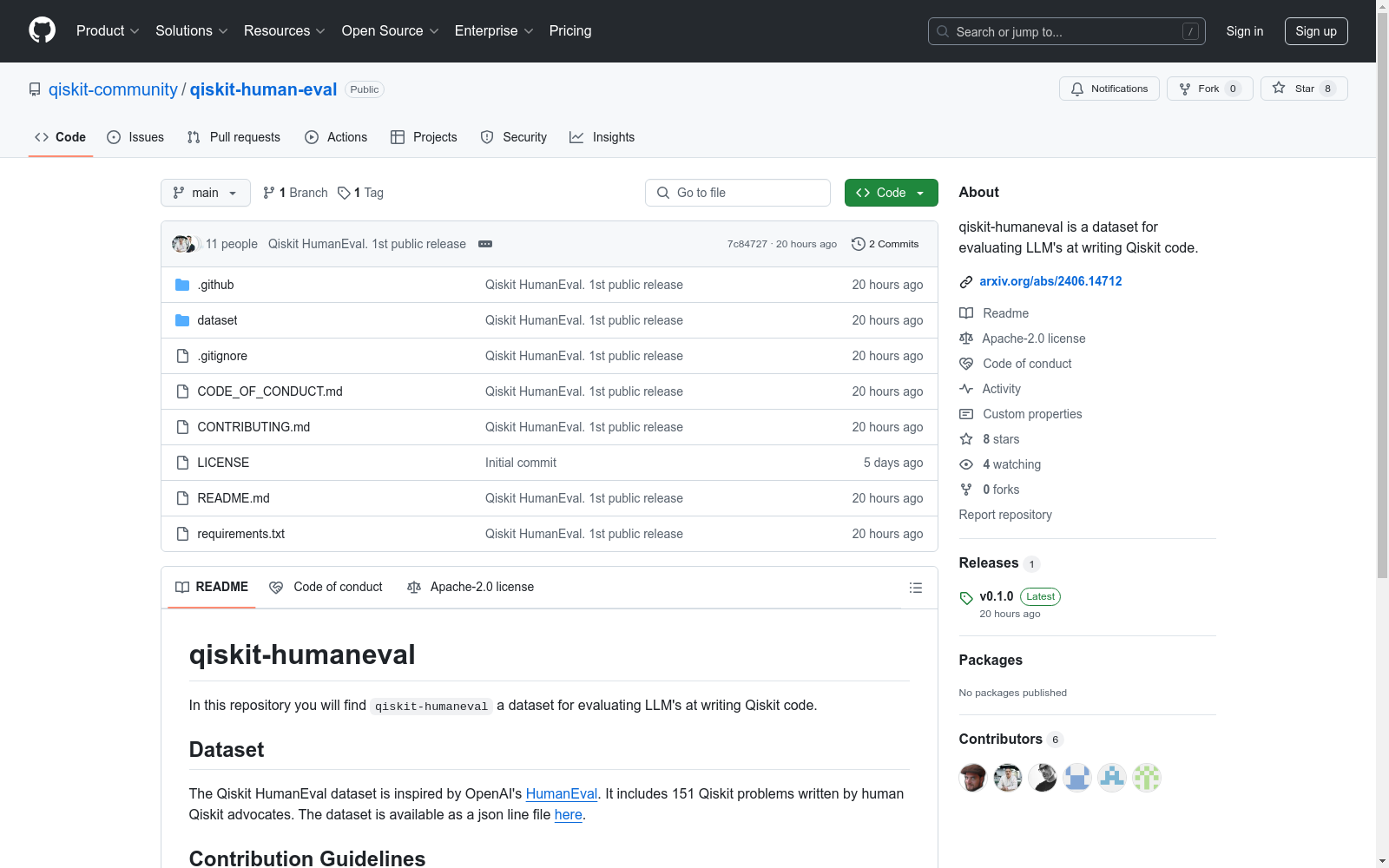Click the 11 people authors link

point(232,244)
